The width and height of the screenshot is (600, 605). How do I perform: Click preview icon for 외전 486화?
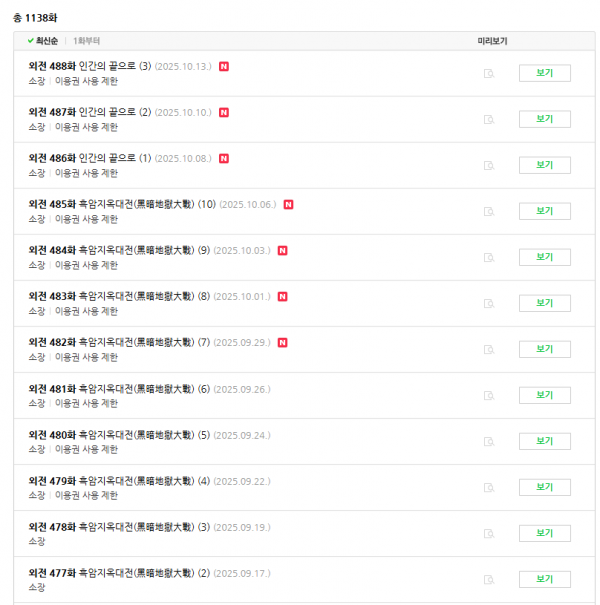click(x=489, y=166)
